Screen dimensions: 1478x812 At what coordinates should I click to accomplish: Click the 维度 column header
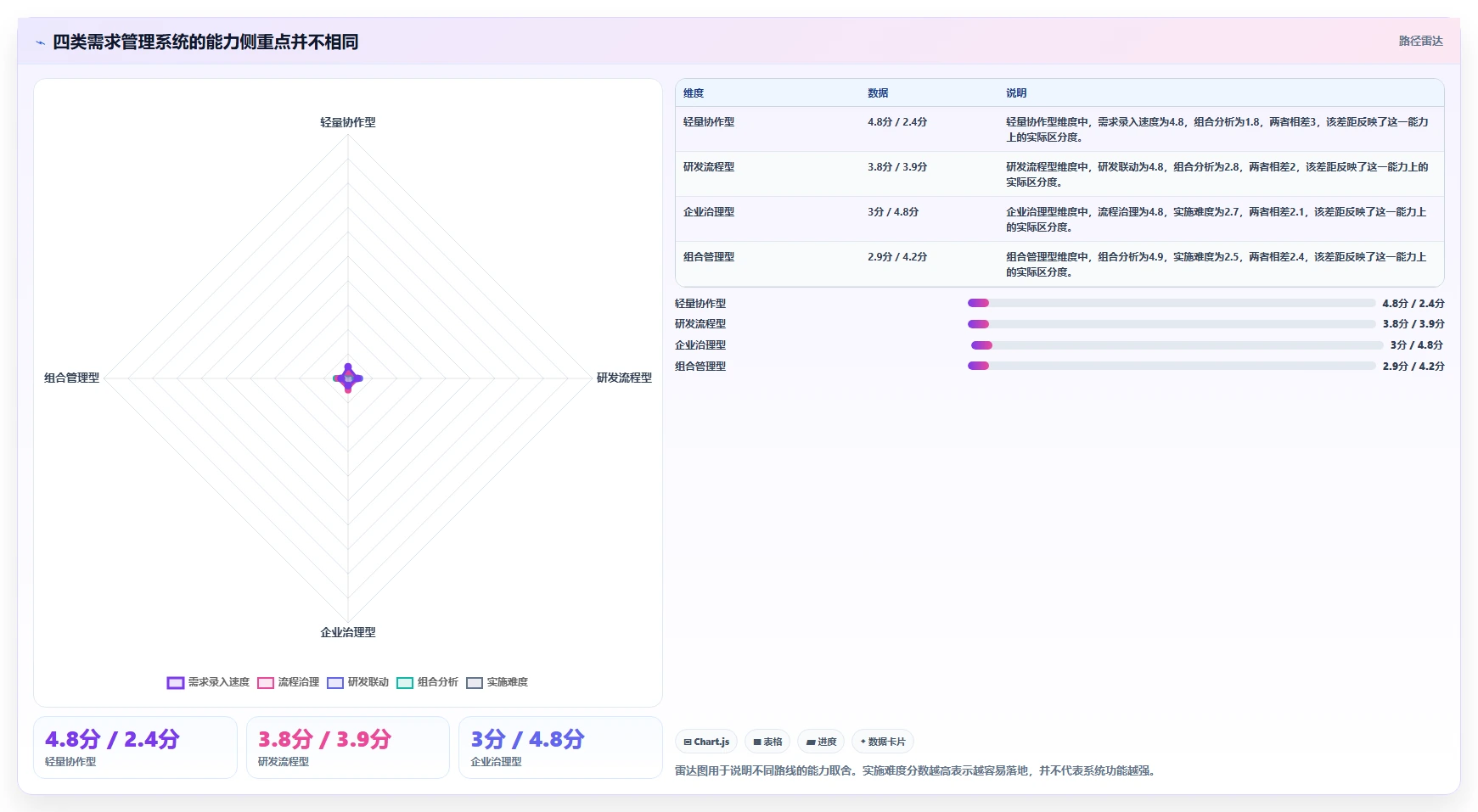click(694, 93)
